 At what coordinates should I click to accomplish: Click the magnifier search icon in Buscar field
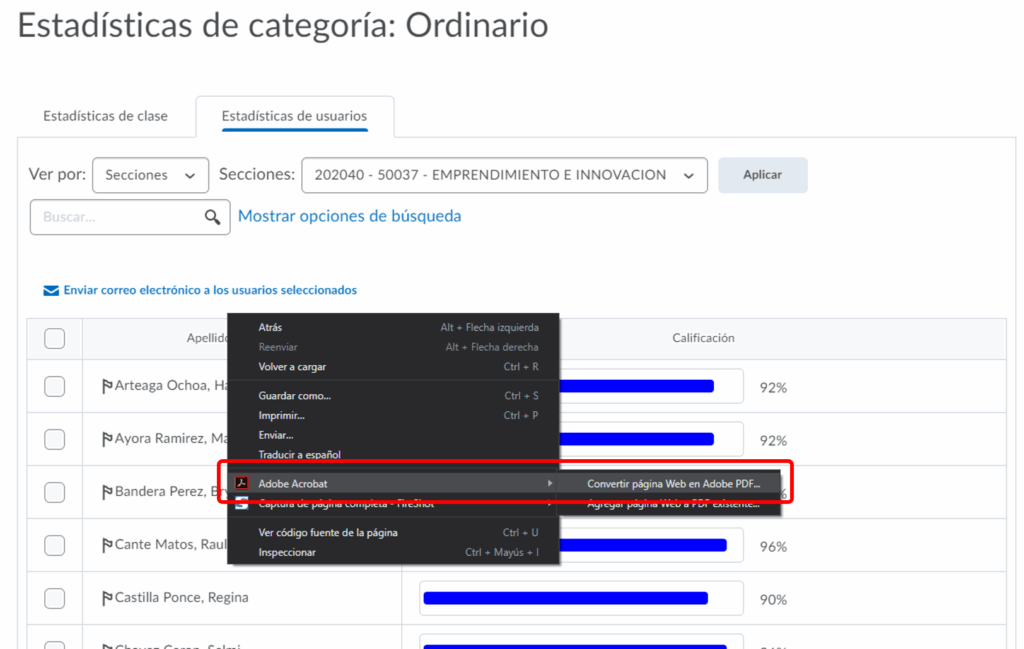[212, 217]
